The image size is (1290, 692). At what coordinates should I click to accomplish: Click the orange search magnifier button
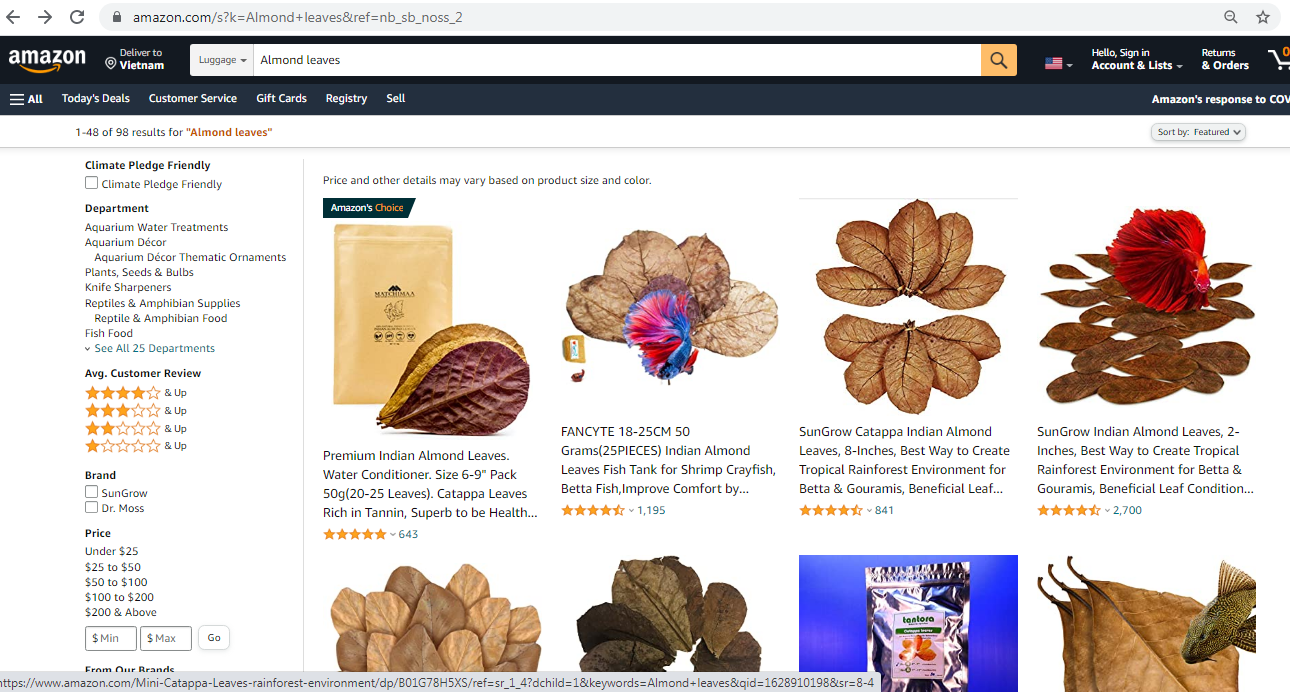pyautogui.click(x=998, y=60)
